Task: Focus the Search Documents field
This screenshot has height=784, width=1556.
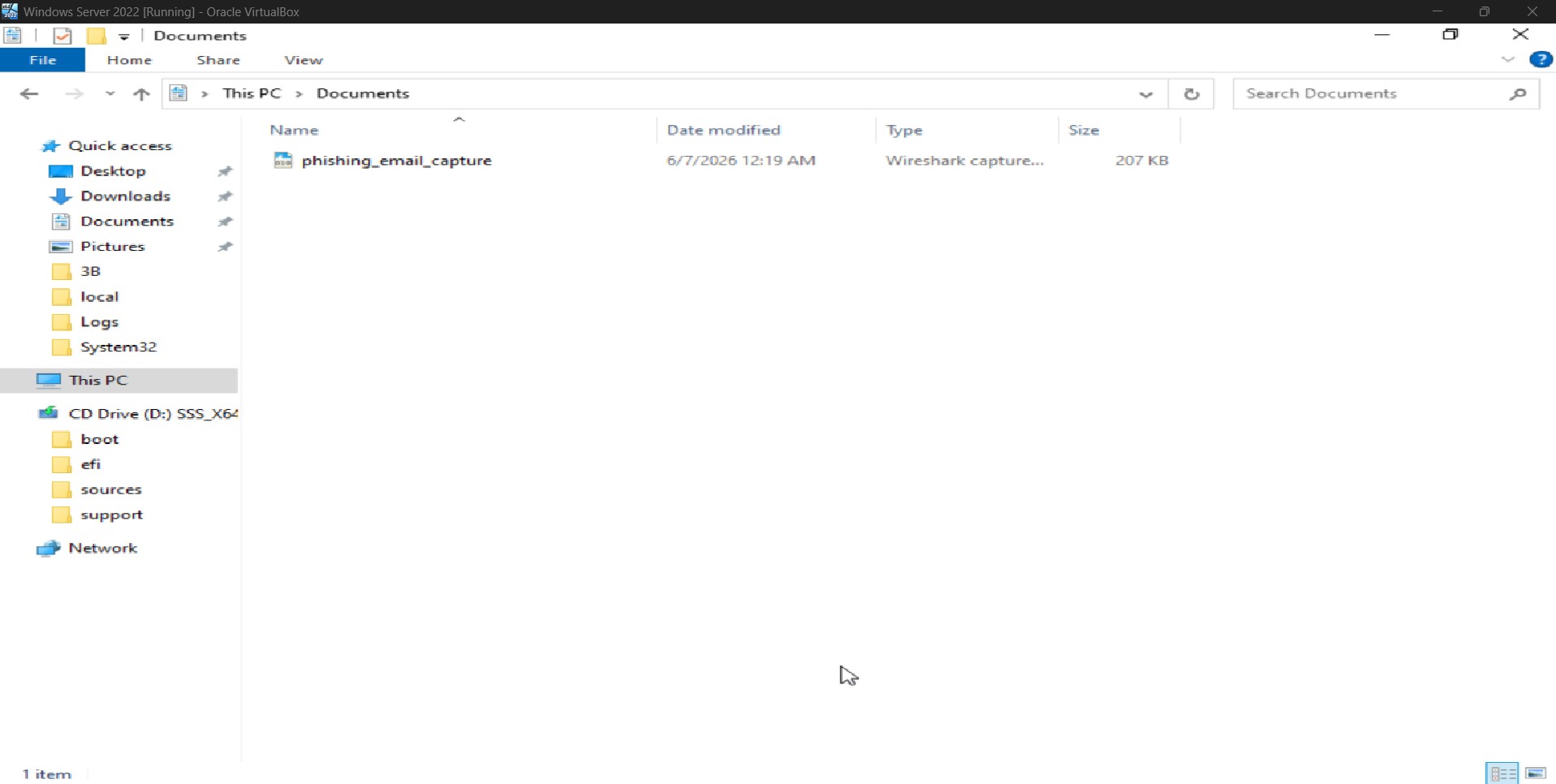Action: 1372,93
